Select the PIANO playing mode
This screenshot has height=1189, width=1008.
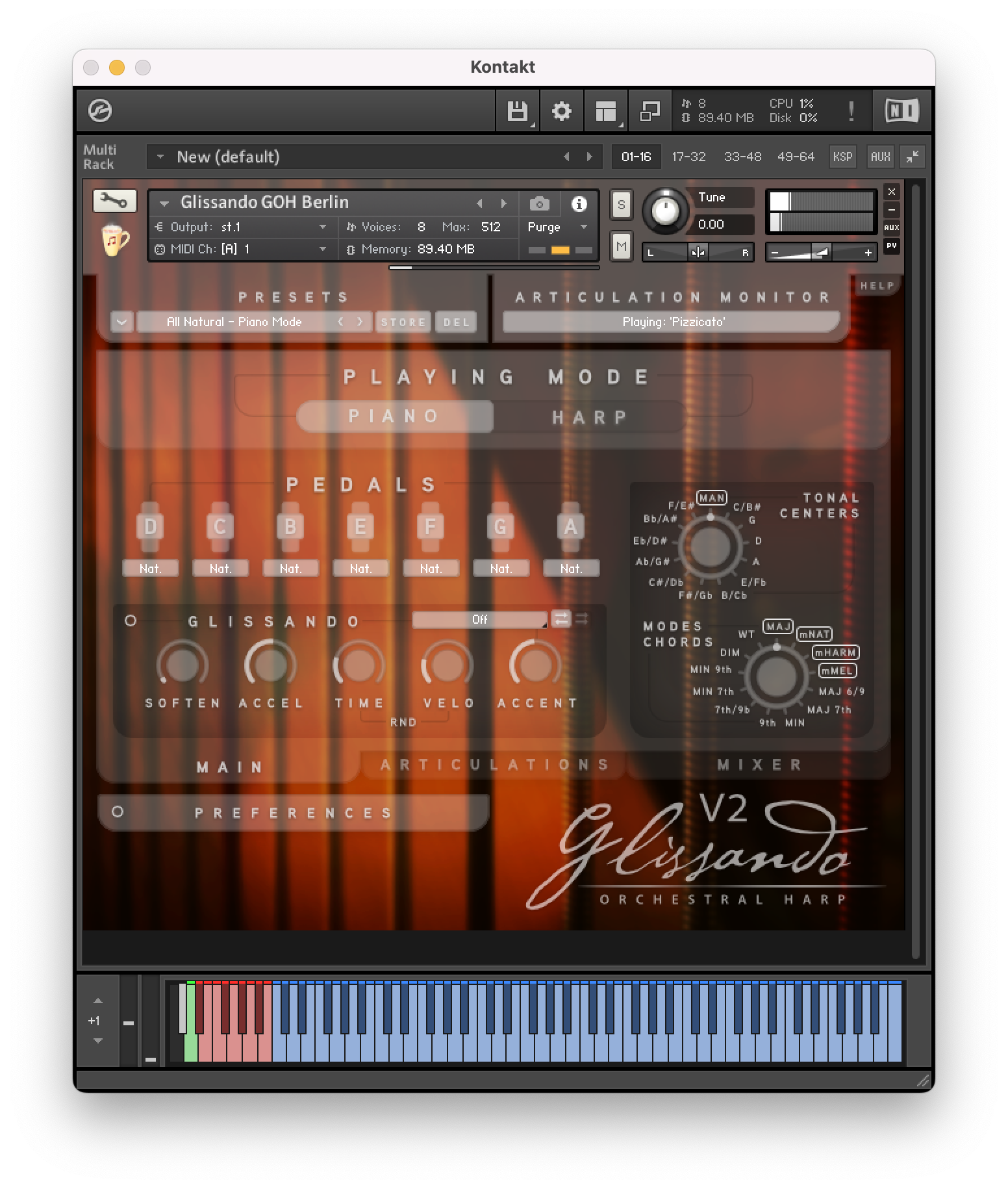click(395, 416)
